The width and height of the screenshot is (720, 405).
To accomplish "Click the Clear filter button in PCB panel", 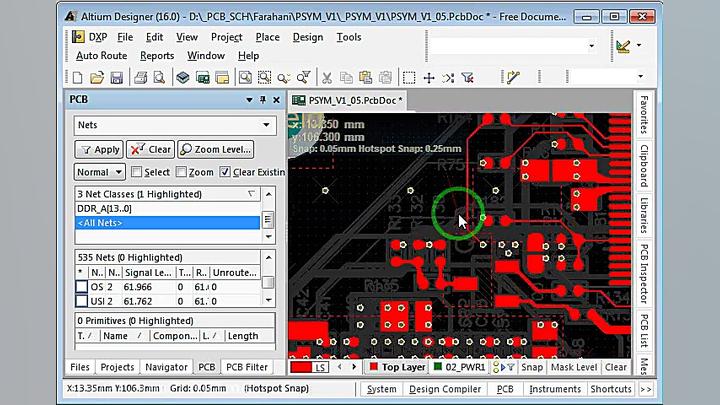I will coord(150,149).
